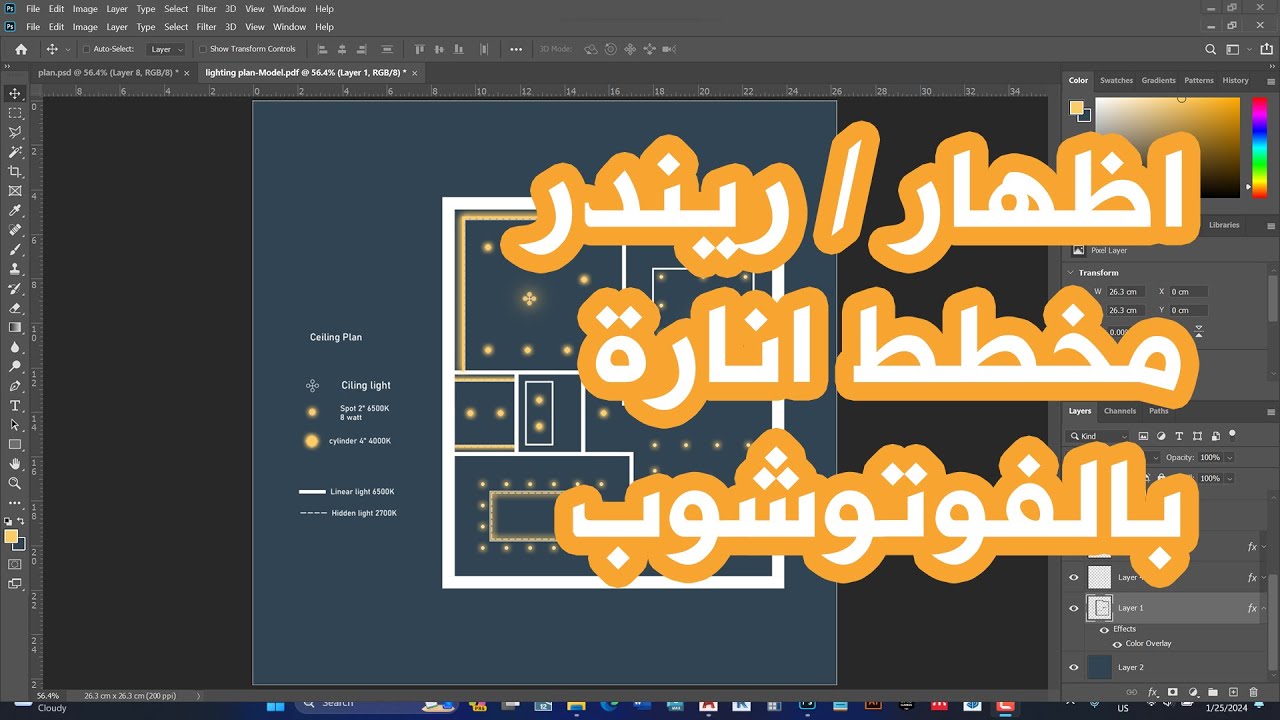The height and width of the screenshot is (720, 1280).
Task: Open the search magnifier in top right
Action: (x=1211, y=49)
